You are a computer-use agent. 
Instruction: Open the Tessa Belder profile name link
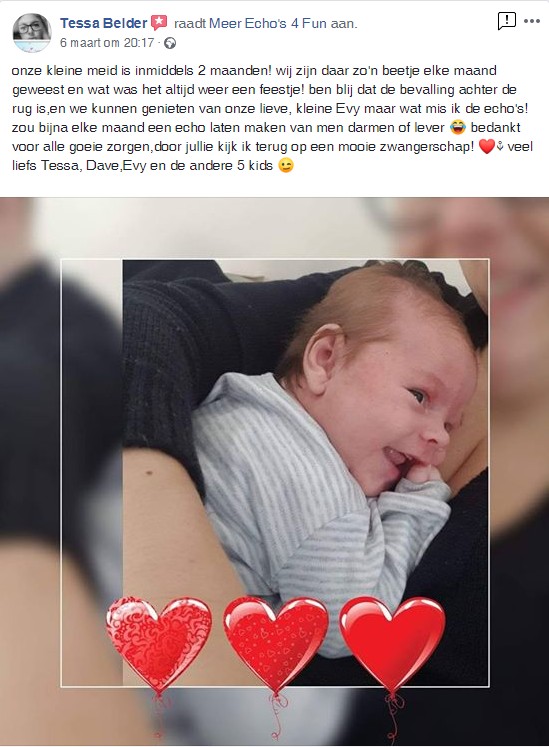(x=103, y=23)
